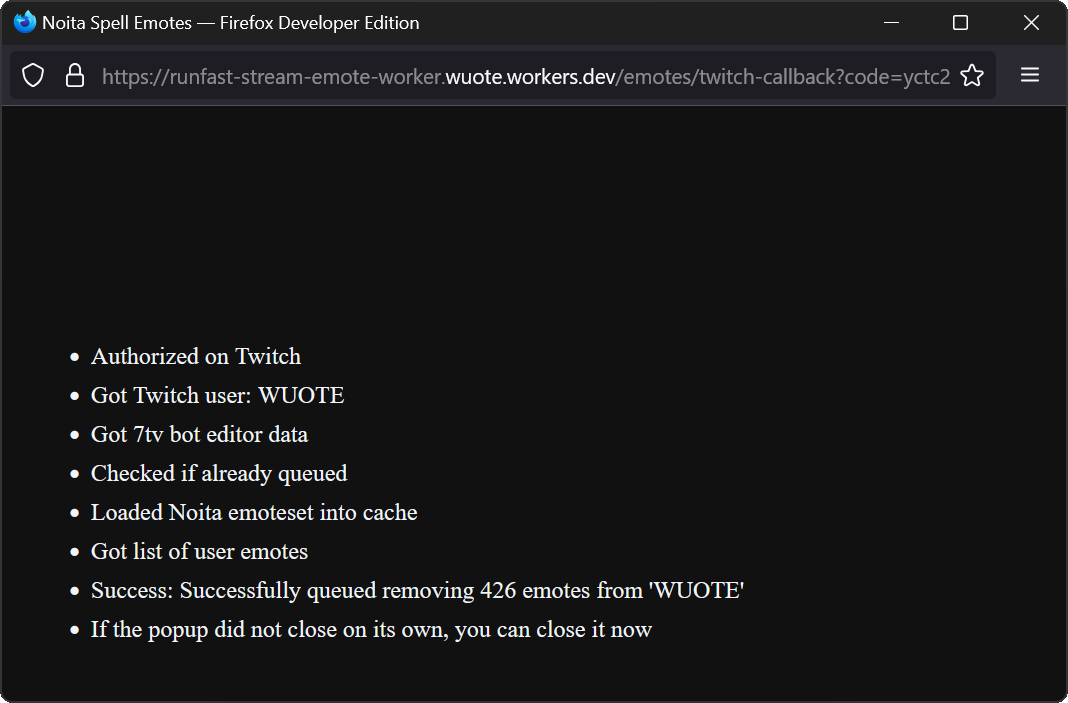Select the 'Got Twitch user: WUOTE' text
The height and width of the screenshot is (703, 1068).
(x=217, y=396)
